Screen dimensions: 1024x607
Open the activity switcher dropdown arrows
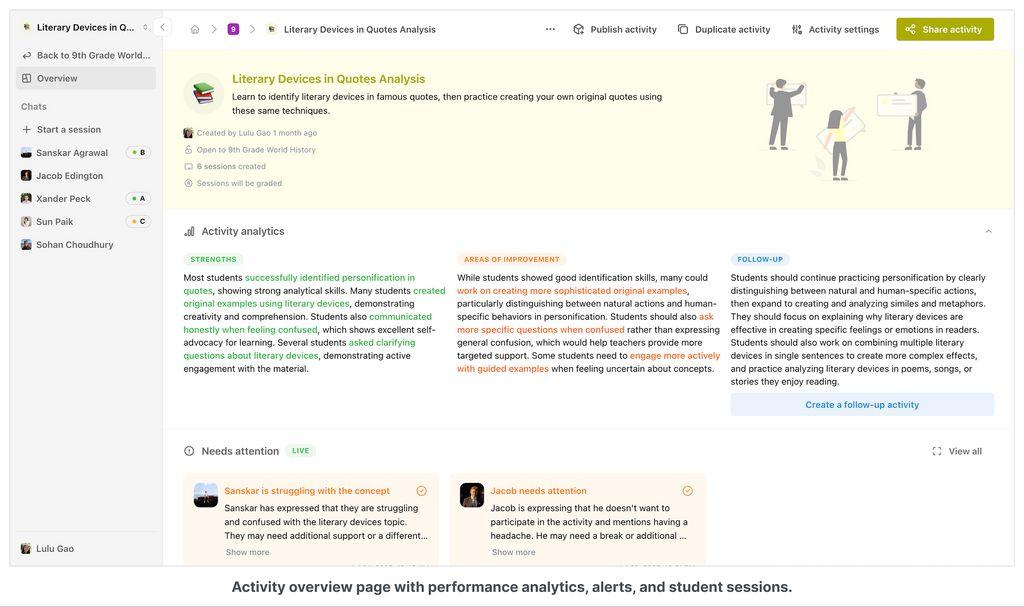tap(145, 27)
